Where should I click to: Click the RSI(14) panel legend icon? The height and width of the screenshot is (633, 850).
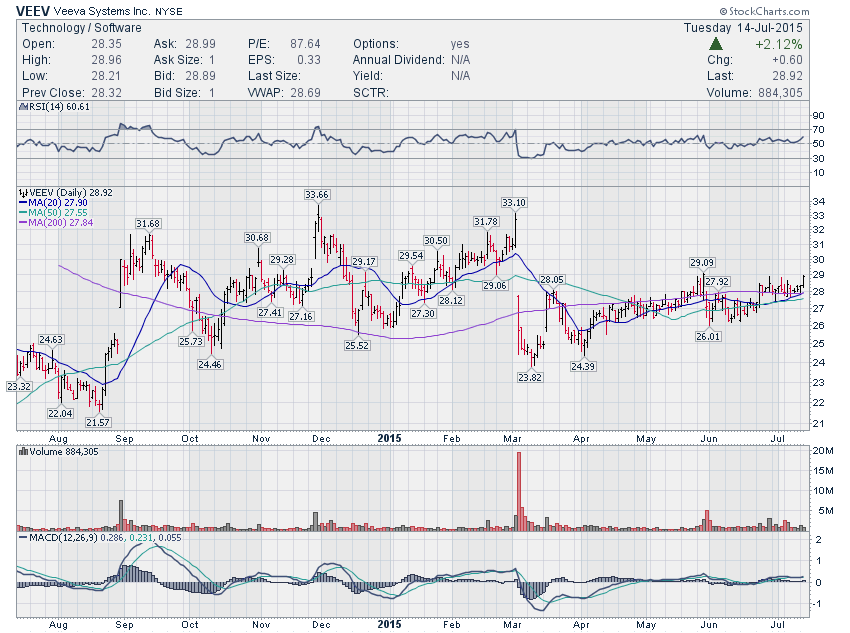(x=23, y=107)
